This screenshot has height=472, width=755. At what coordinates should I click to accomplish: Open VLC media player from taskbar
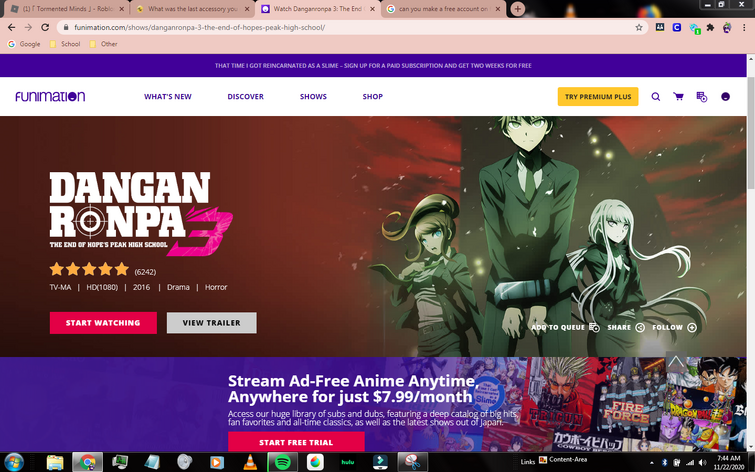(x=250, y=462)
